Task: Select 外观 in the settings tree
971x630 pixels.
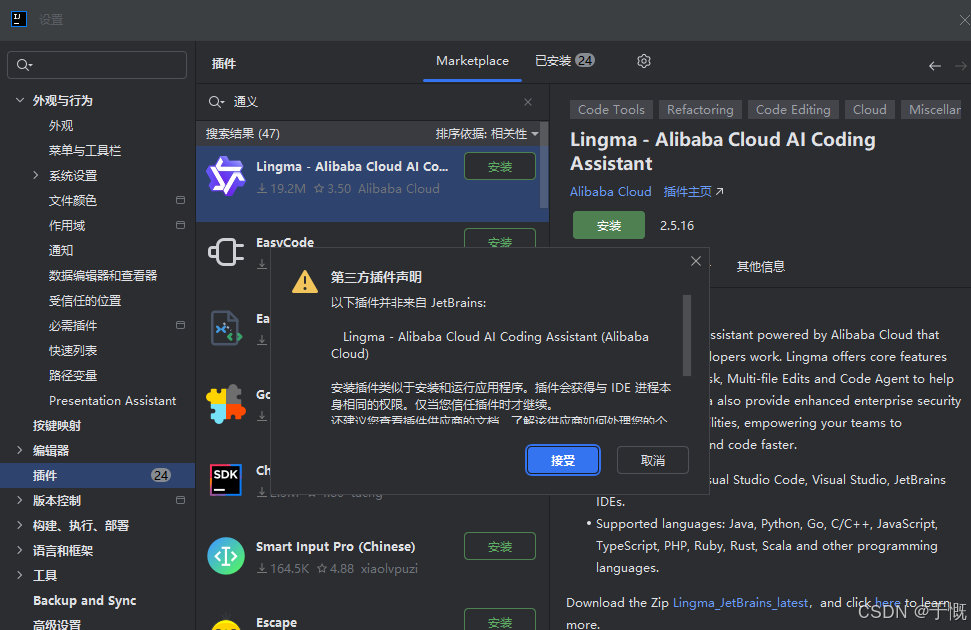Action: [61, 126]
